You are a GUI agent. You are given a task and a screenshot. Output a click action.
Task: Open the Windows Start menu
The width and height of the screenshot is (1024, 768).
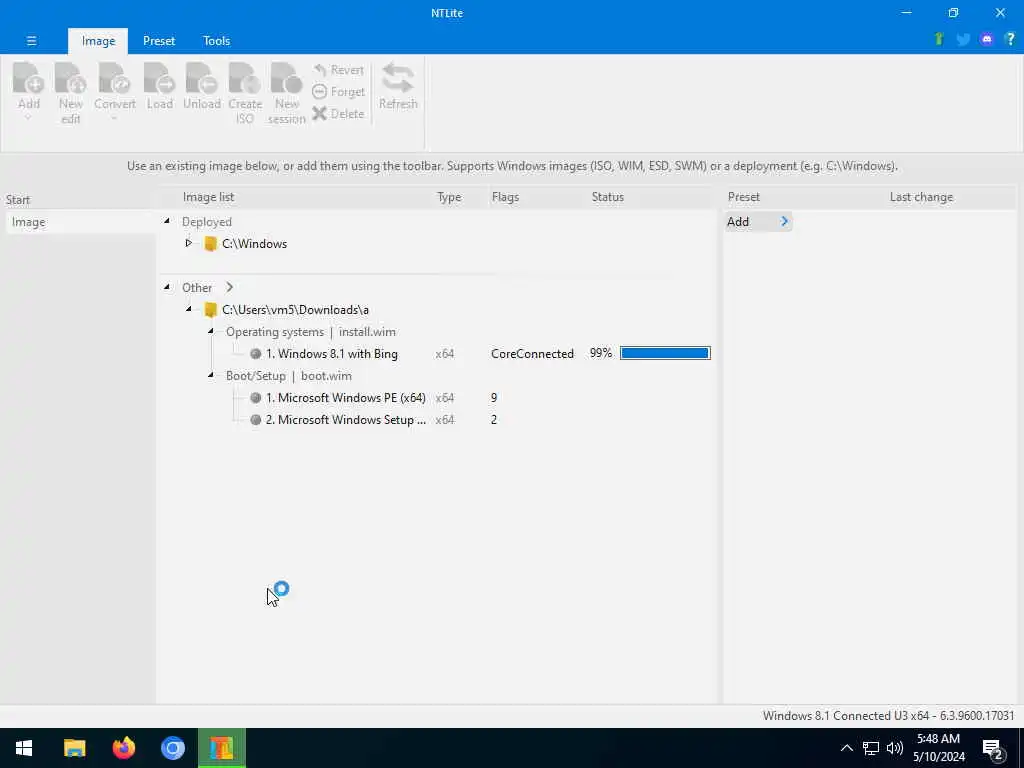pyautogui.click(x=24, y=748)
